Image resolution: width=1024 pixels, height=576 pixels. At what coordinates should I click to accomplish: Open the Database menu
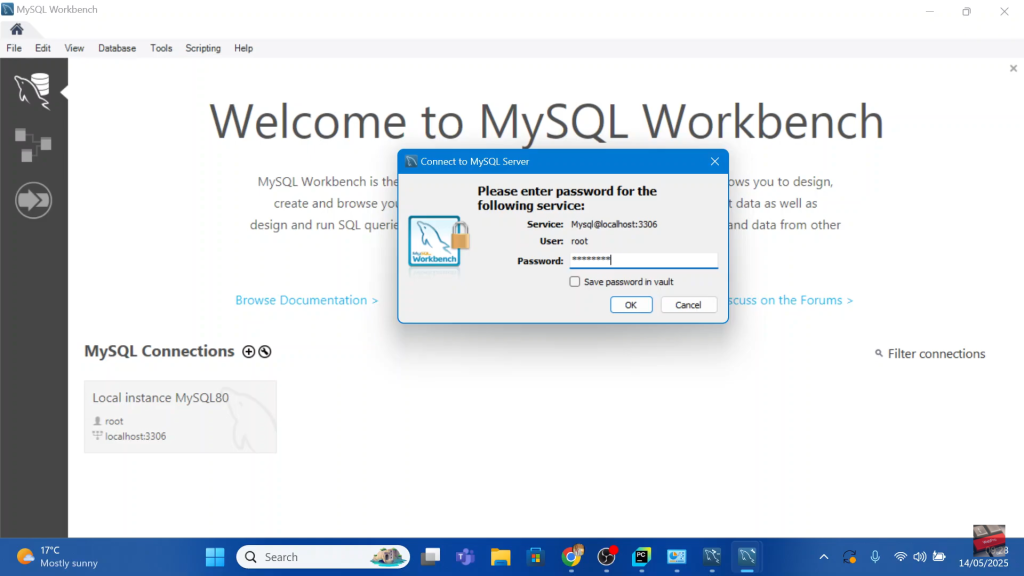coord(117,48)
